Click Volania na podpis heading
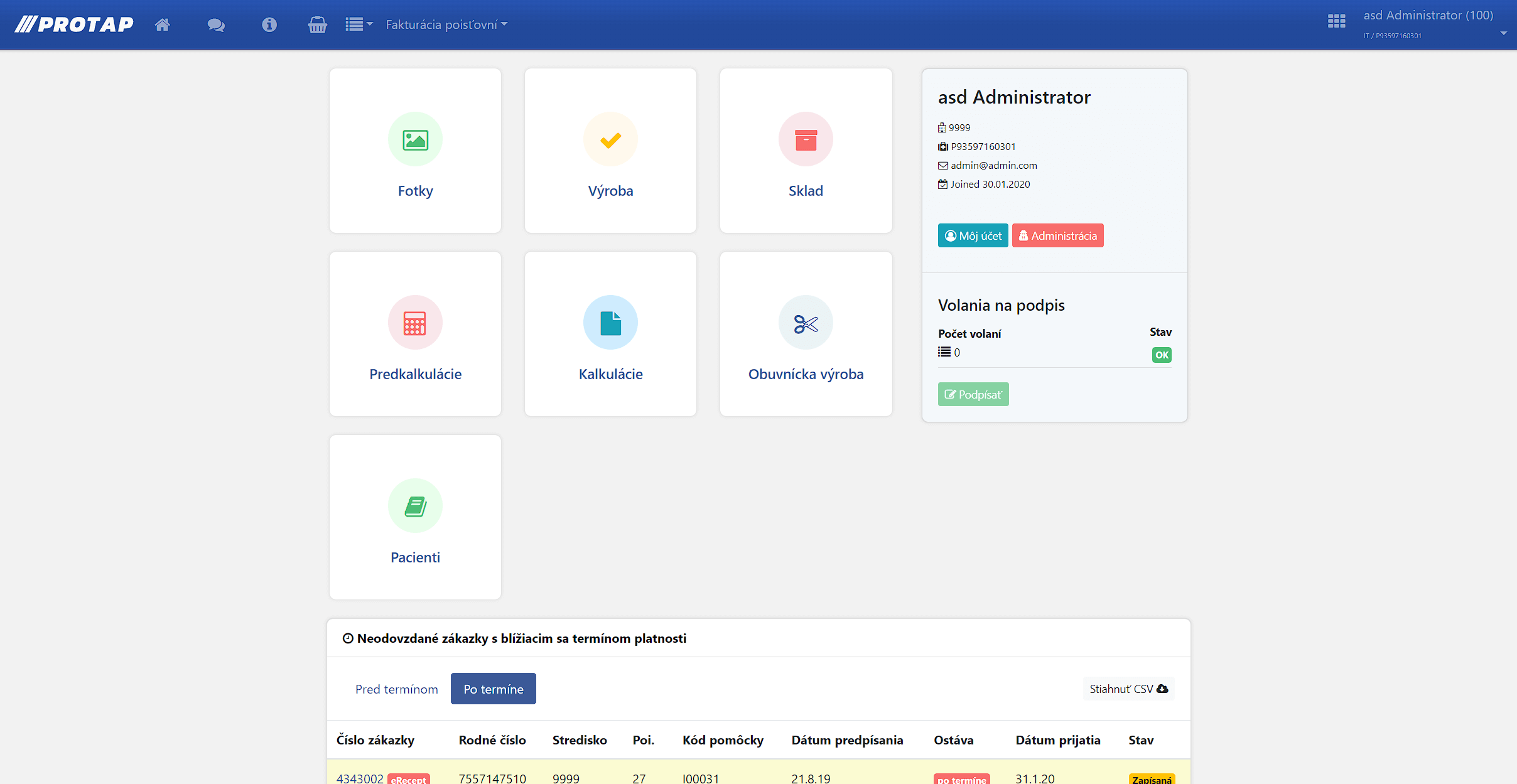The image size is (1517, 784). [1001, 305]
